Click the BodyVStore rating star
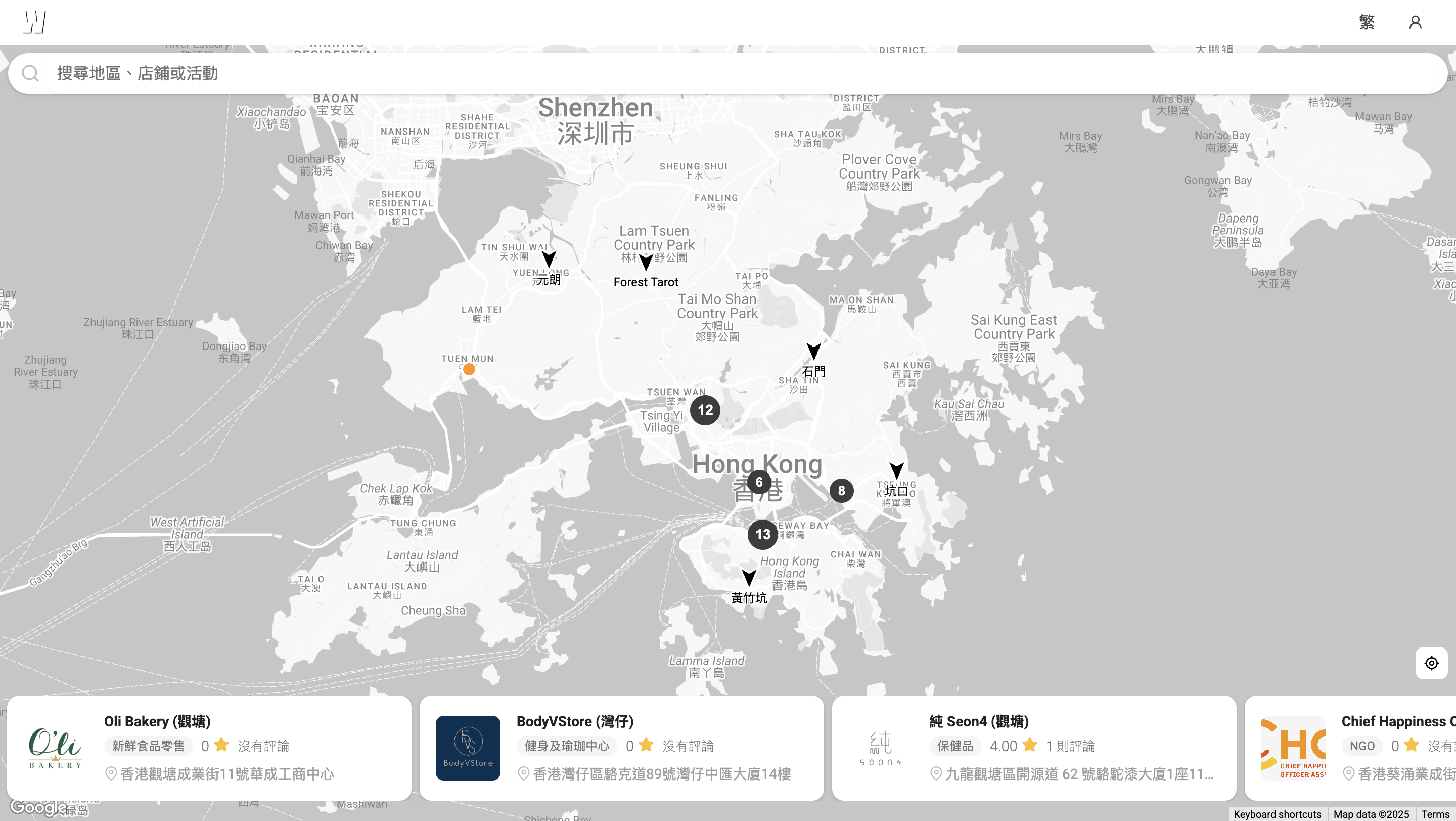Viewport: 1456px width, 821px height. (x=646, y=745)
